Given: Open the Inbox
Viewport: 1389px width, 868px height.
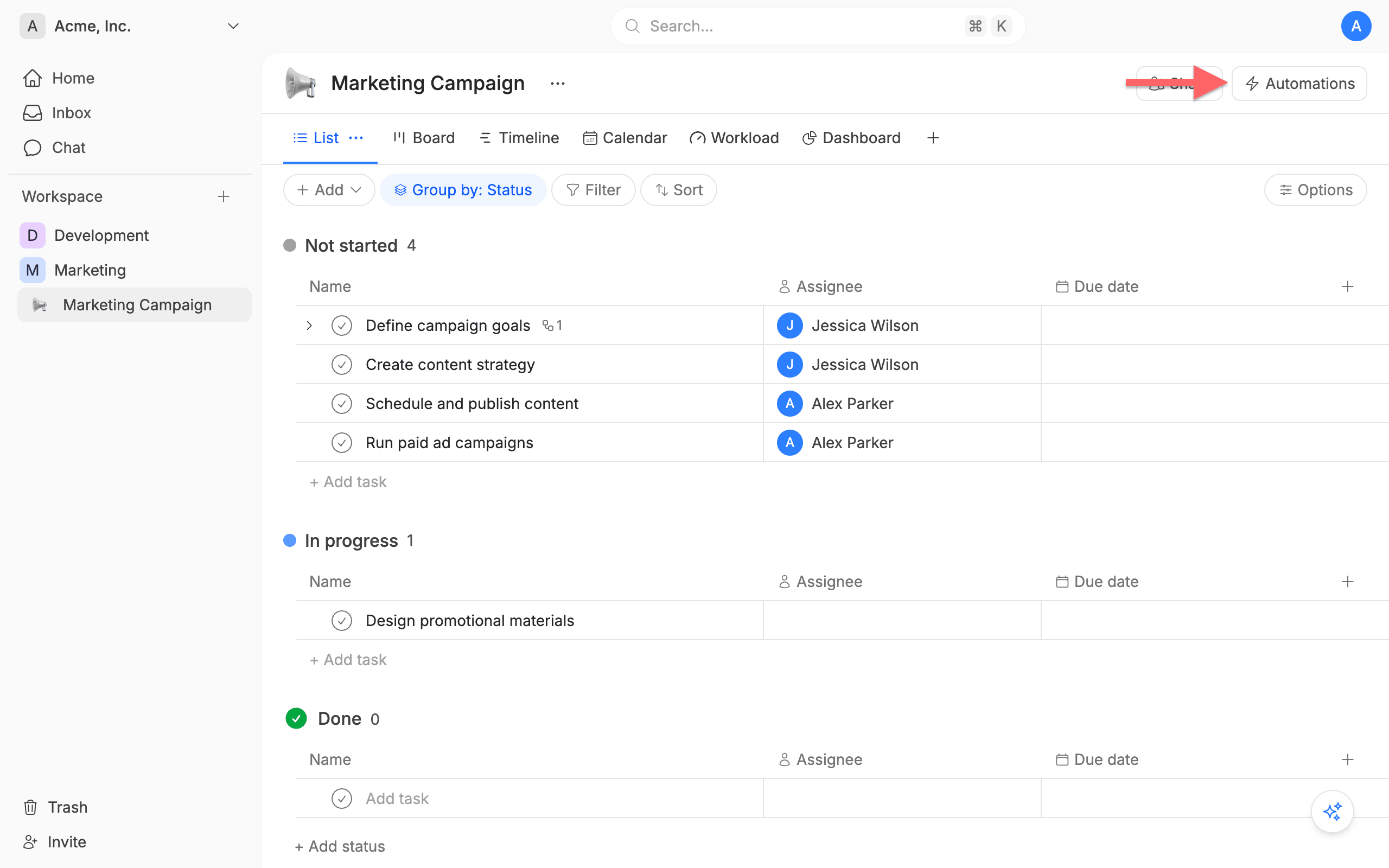Looking at the screenshot, I should click(x=71, y=113).
